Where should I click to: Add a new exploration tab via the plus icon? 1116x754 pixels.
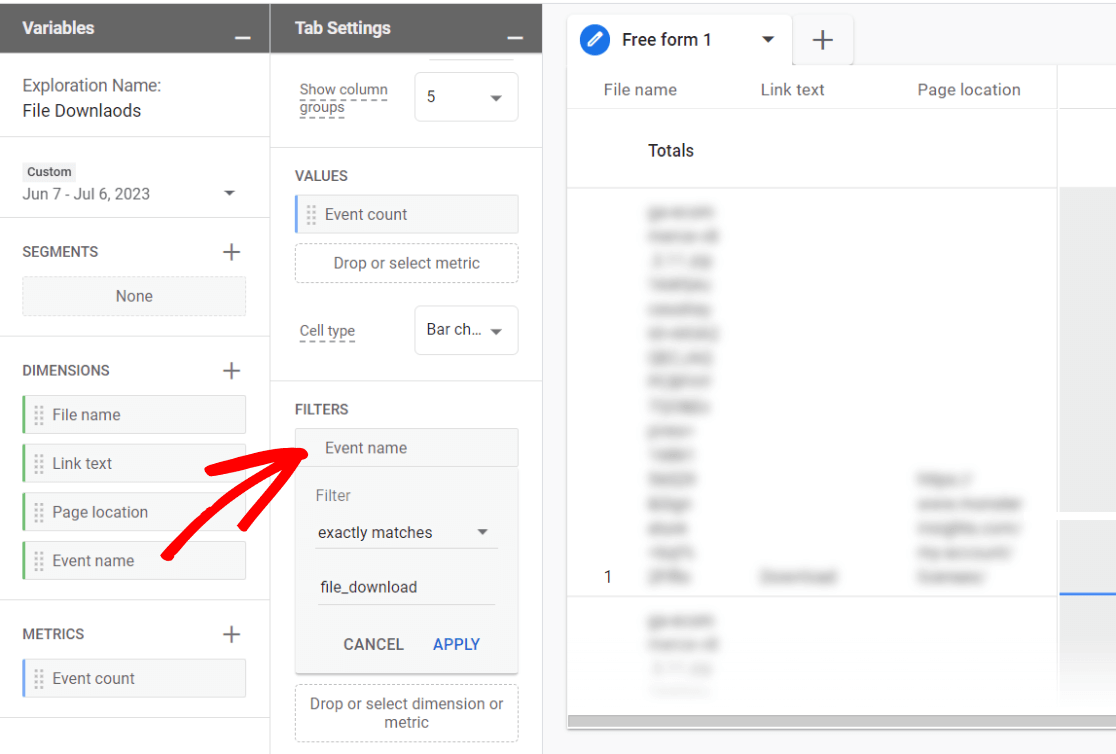(822, 39)
